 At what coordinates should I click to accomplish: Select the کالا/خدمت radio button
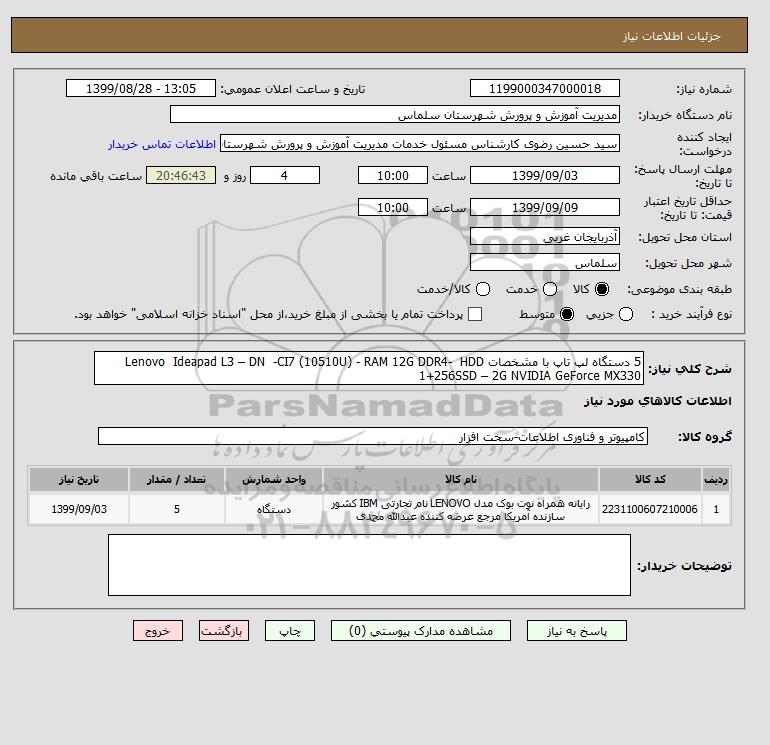tap(483, 289)
